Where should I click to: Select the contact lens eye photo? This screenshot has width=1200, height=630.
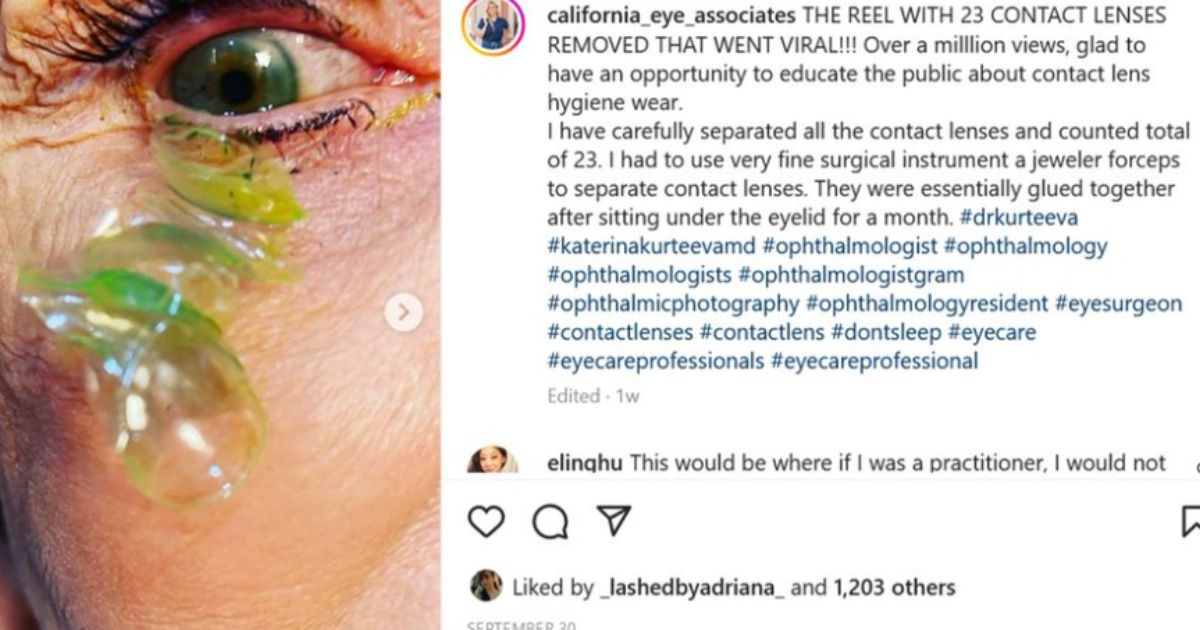coord(220,315)
